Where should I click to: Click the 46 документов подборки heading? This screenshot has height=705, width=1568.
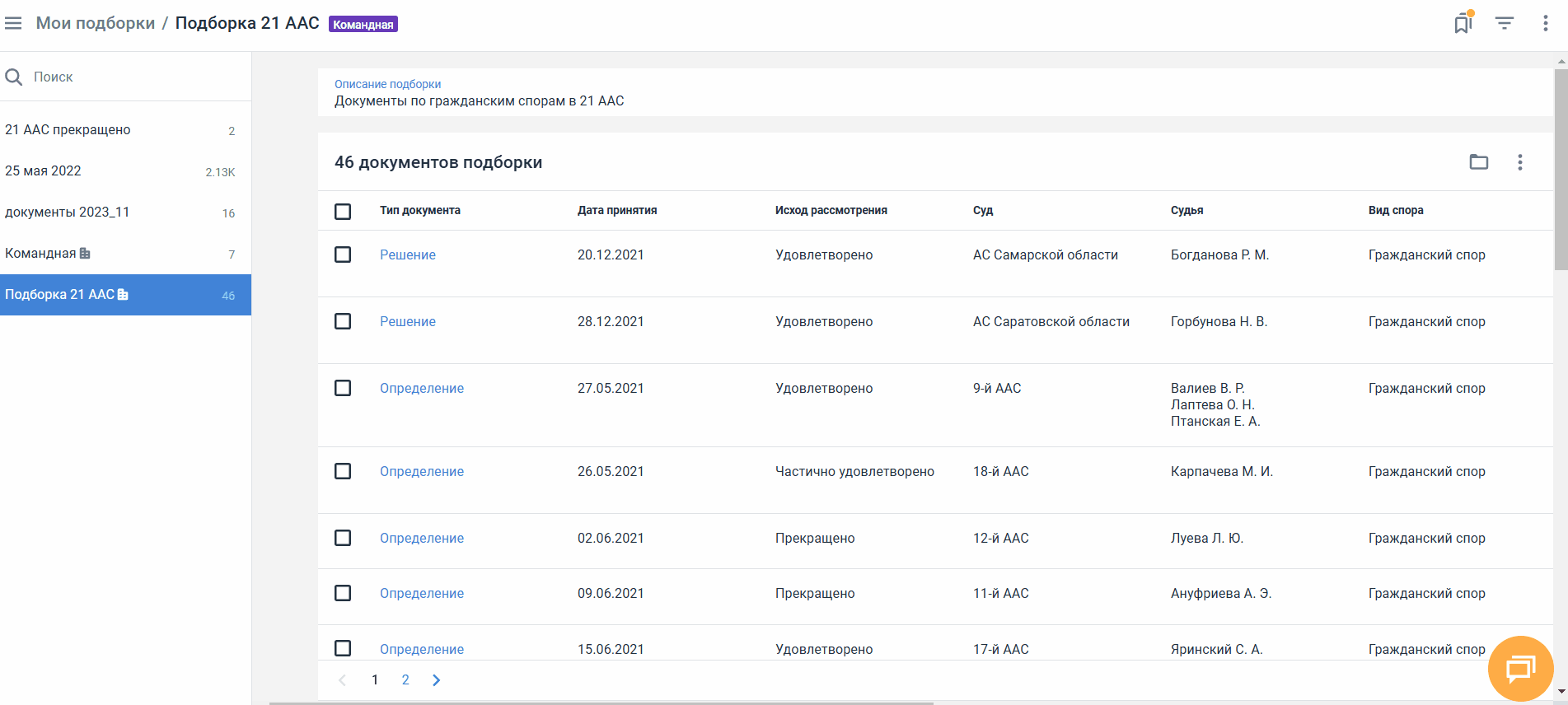coord(438,162)
